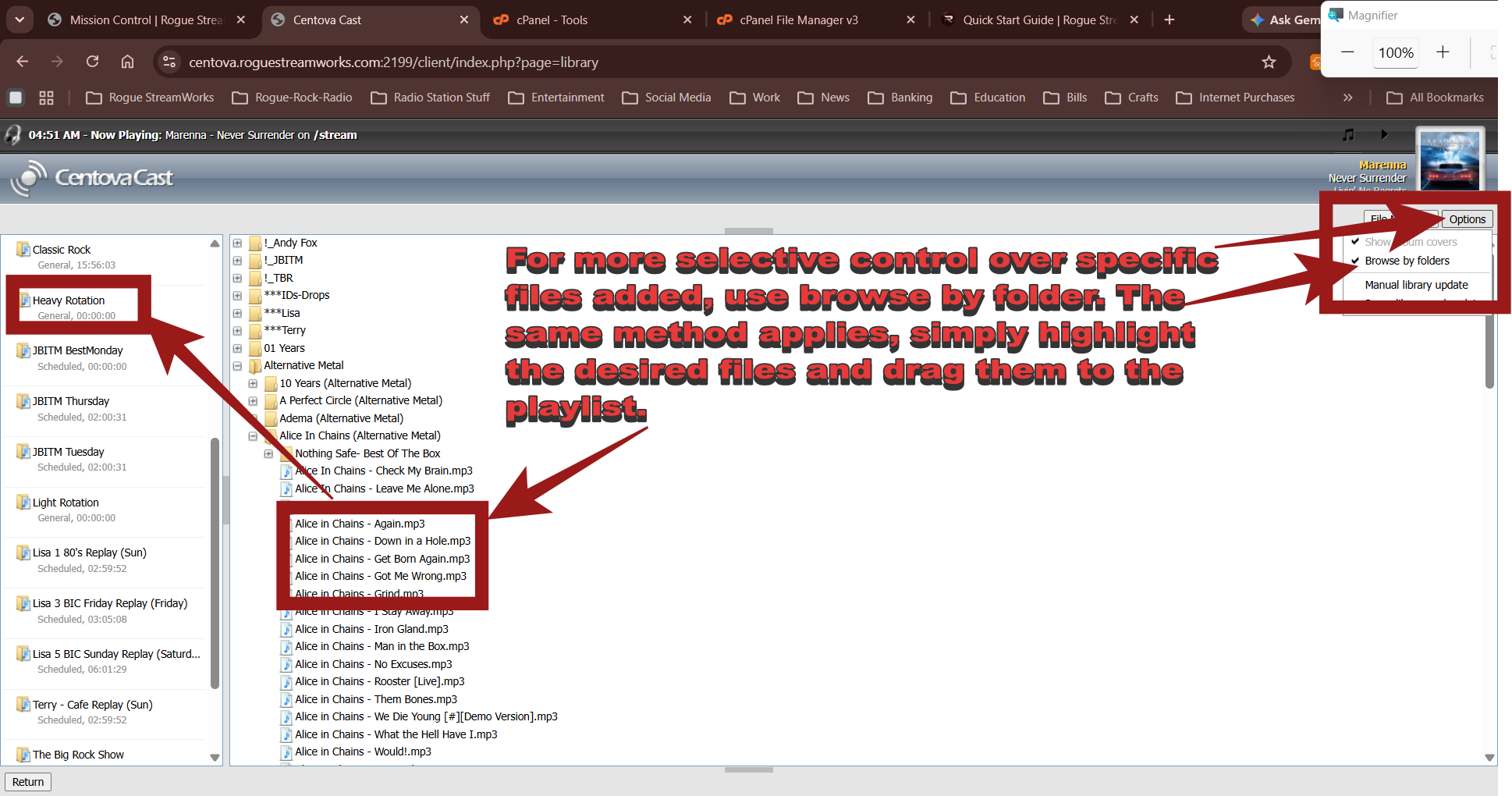Click the folder icon beside 01 Years
The height and width of the screenshot is (796, 1512).
coord(255,348)
